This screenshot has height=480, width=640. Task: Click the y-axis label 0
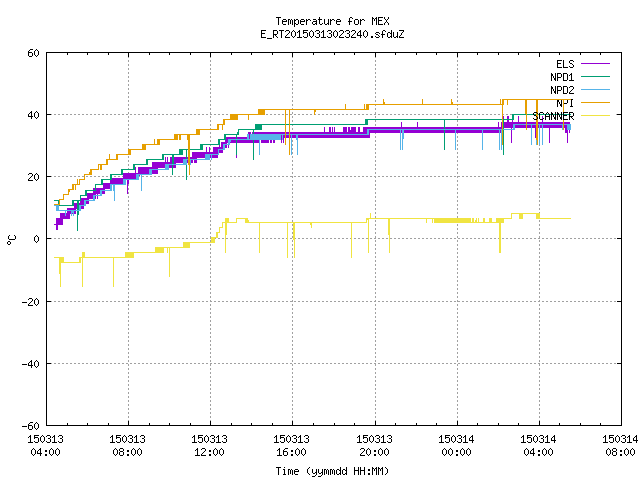(37, 239)
